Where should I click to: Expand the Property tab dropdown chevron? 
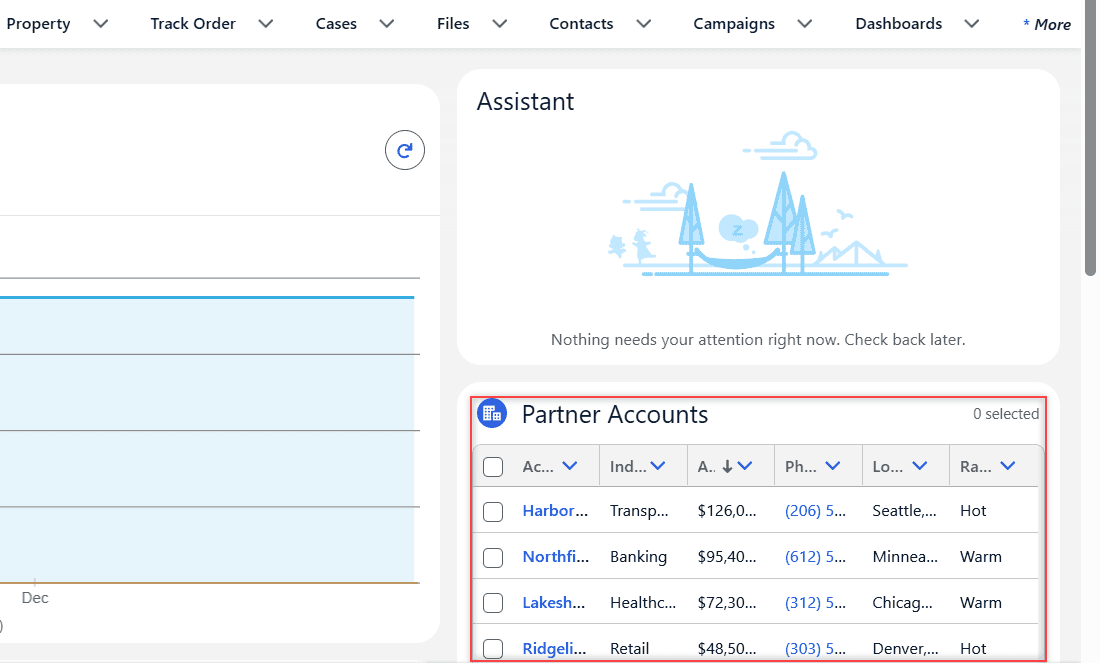(x=101, y=24)
